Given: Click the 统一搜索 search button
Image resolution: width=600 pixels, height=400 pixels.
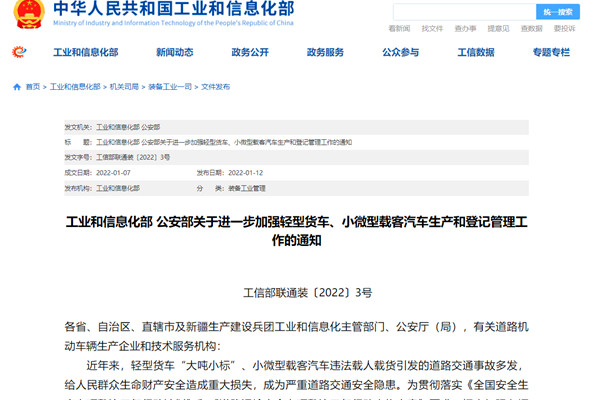Looking at the screenshot, I should (x=558, y=12).
